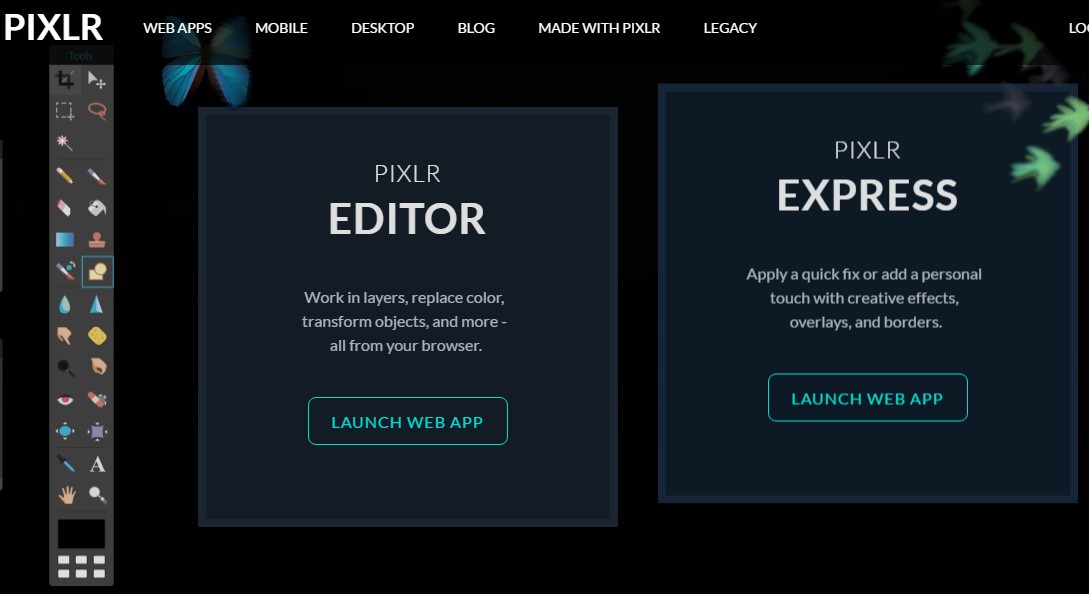Go to the MOBILE menu item

click(281, 28)
